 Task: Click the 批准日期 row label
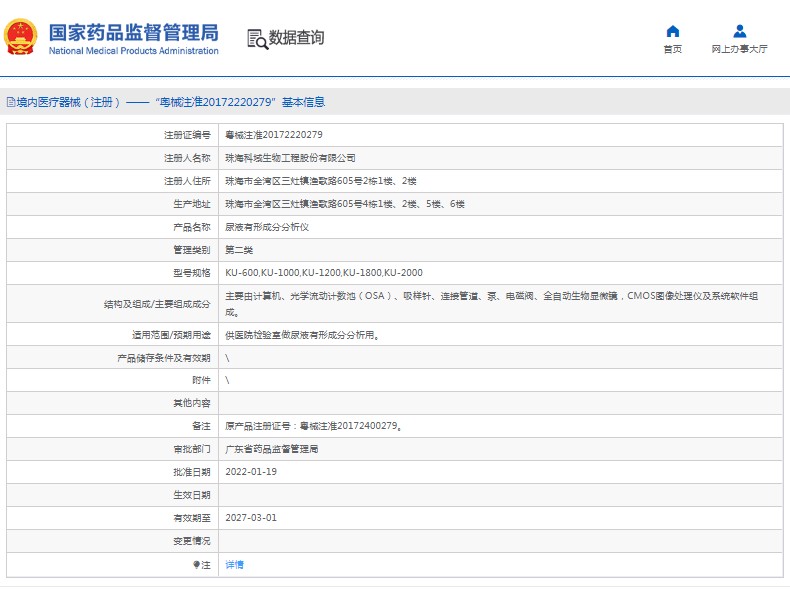point(191,472)
